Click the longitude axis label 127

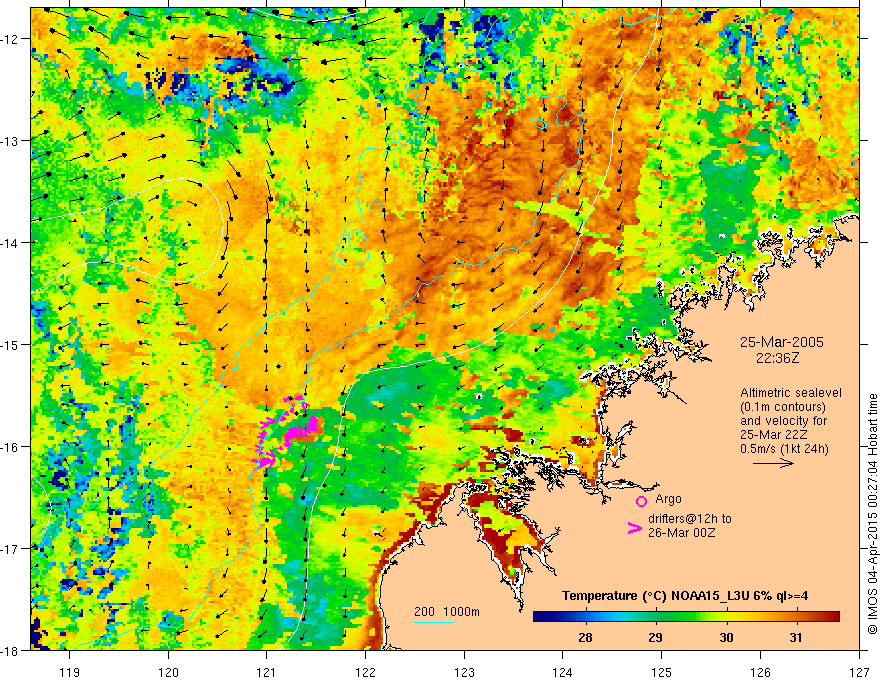pos(859,672)
